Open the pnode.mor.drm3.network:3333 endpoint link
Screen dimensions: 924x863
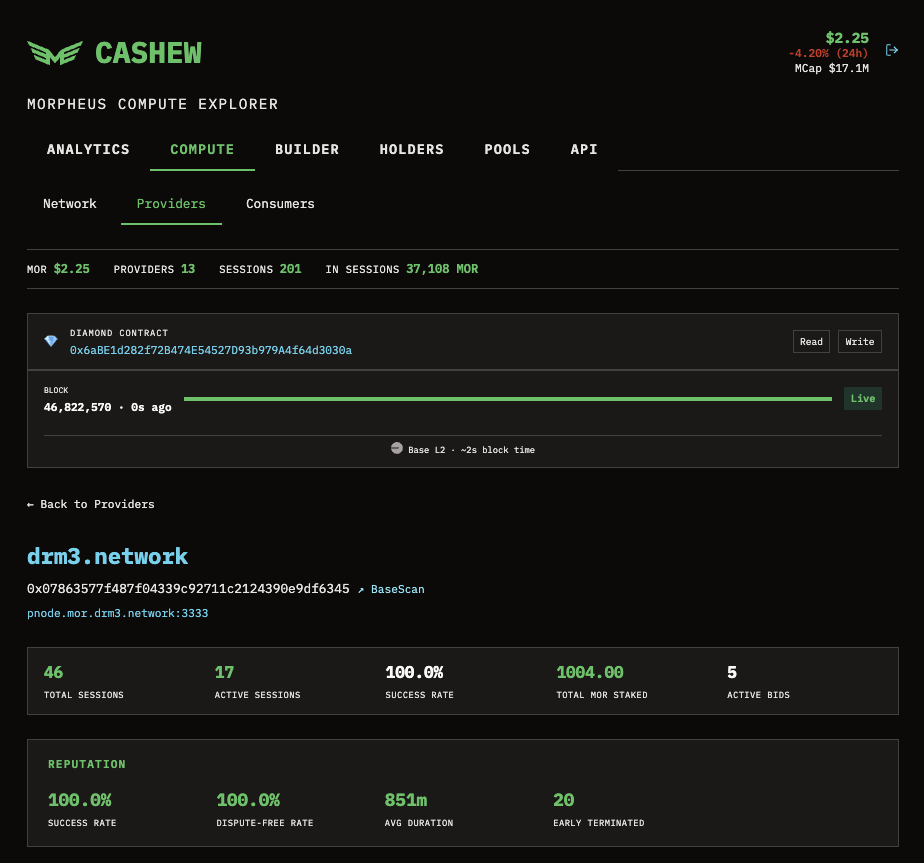[118, 613]
